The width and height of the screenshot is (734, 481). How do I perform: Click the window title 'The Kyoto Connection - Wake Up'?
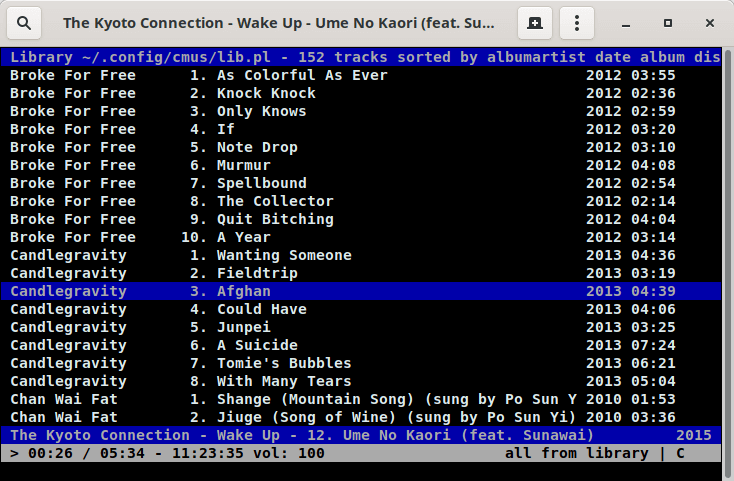[279, 23]
